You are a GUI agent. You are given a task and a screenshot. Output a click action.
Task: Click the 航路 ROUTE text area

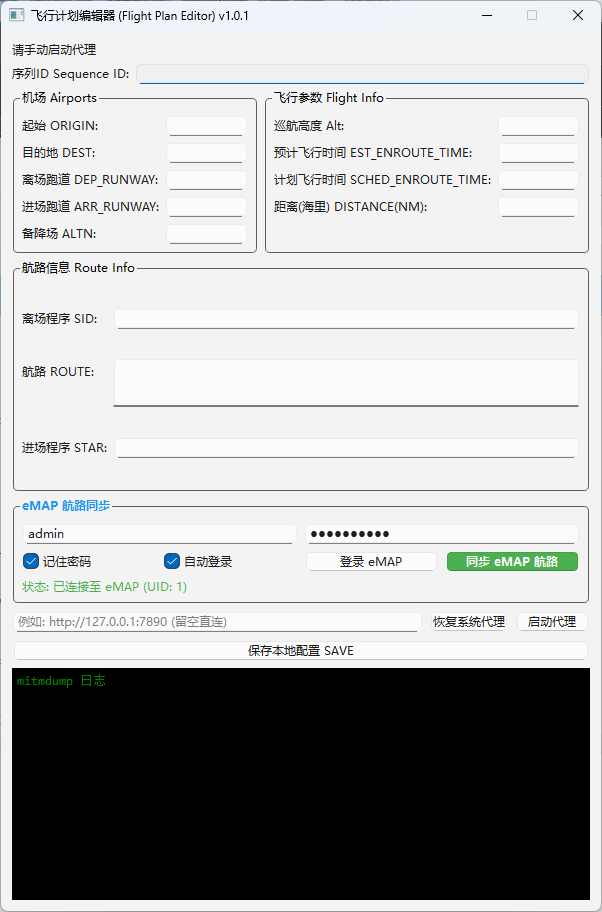pyautogui.click(x=346, y=383)
